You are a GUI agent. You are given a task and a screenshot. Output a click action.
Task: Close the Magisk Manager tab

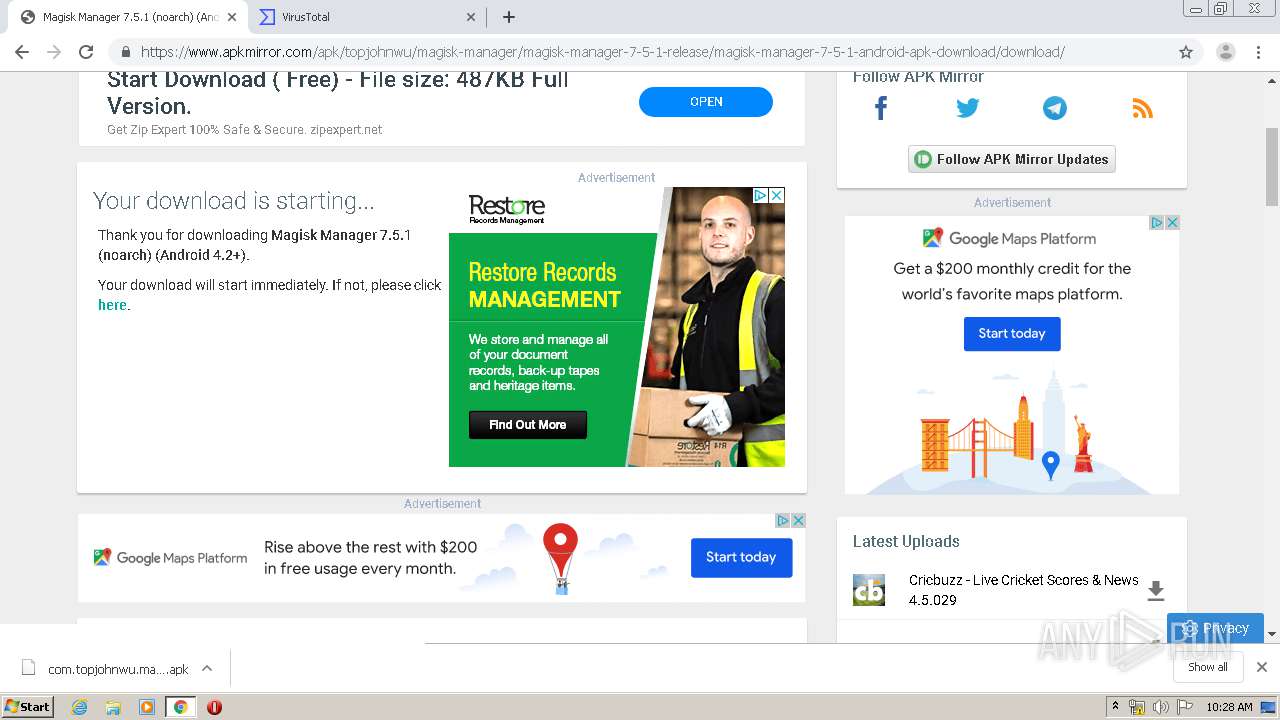pos(232,17)
